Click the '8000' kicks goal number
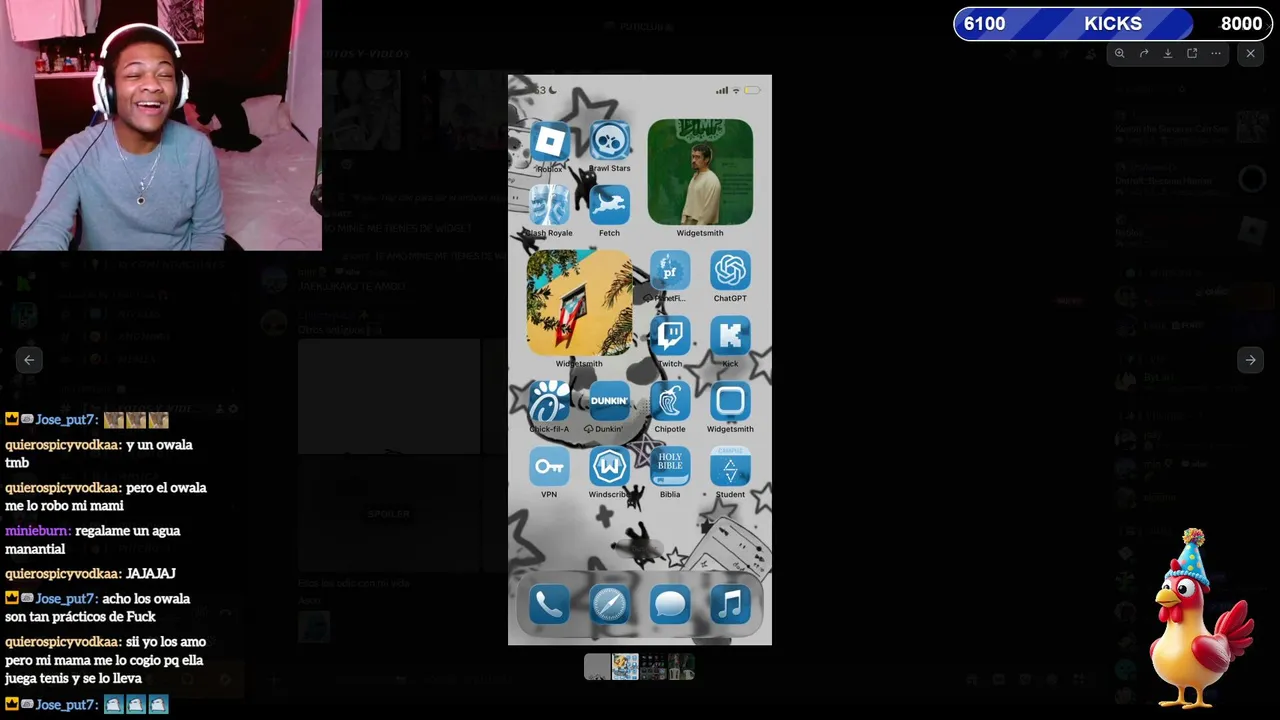The image size is (1280, 720). click(1241, 24)
